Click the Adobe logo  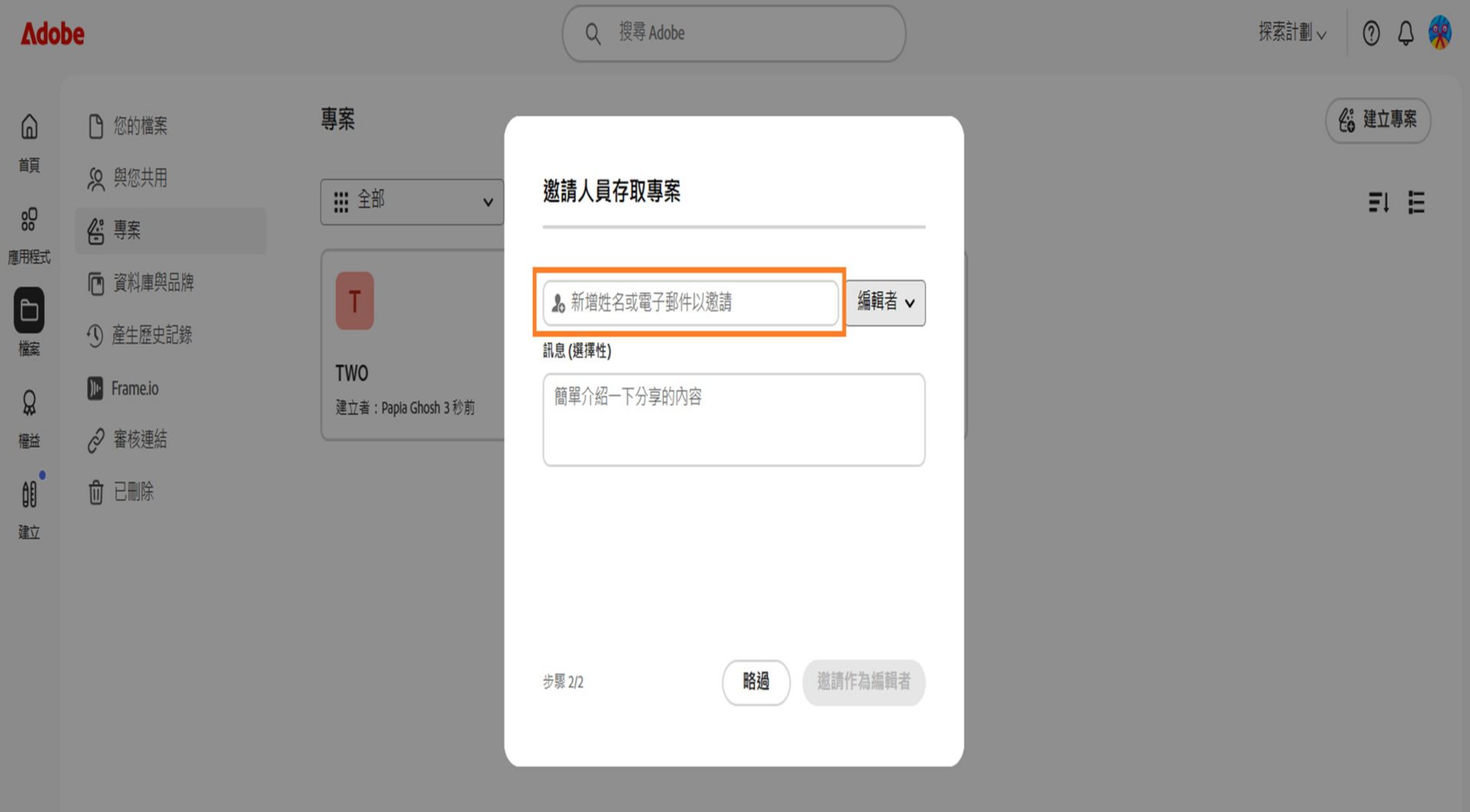[52, 34]
